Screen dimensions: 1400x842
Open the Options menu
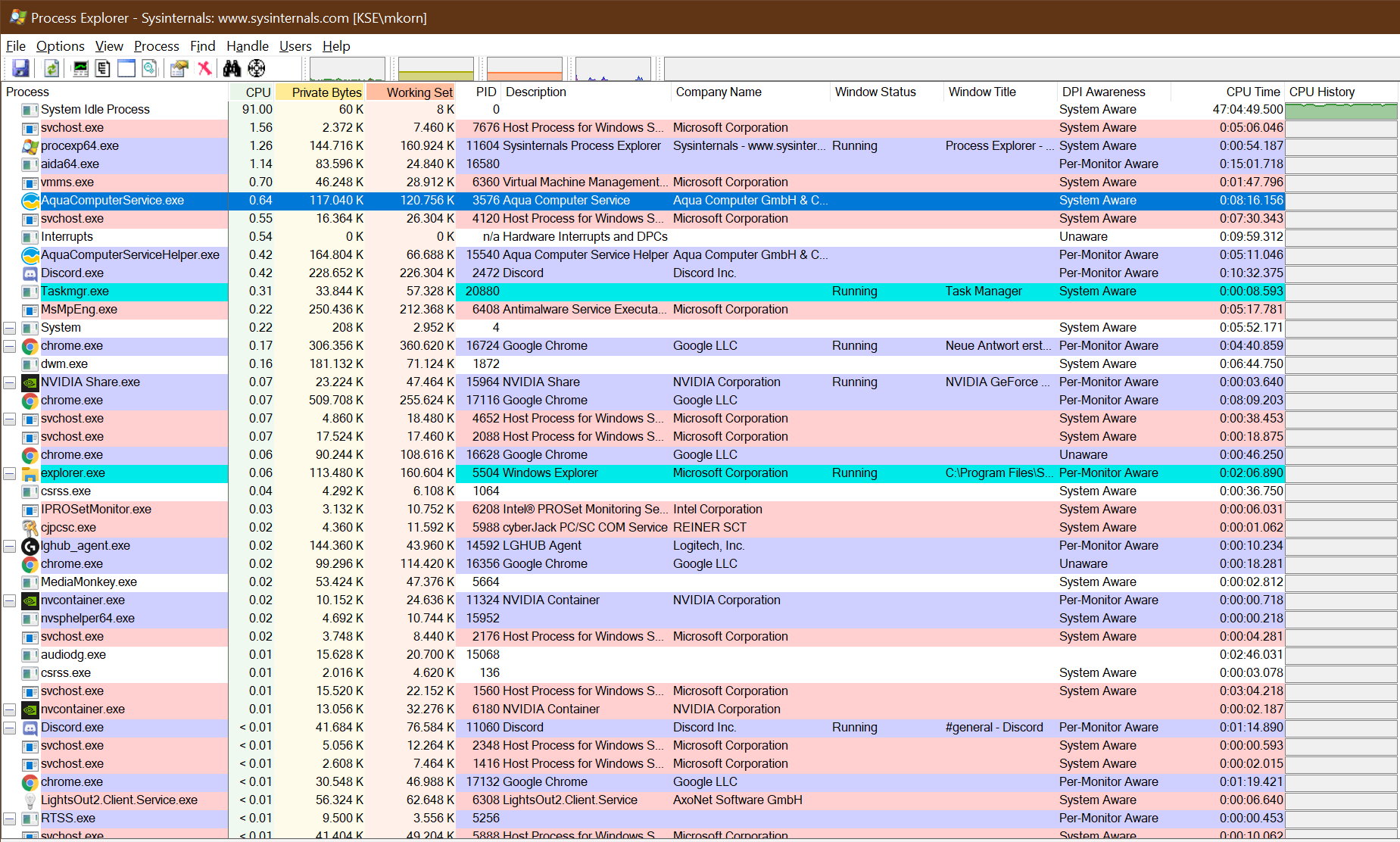(x=60, y=46)
